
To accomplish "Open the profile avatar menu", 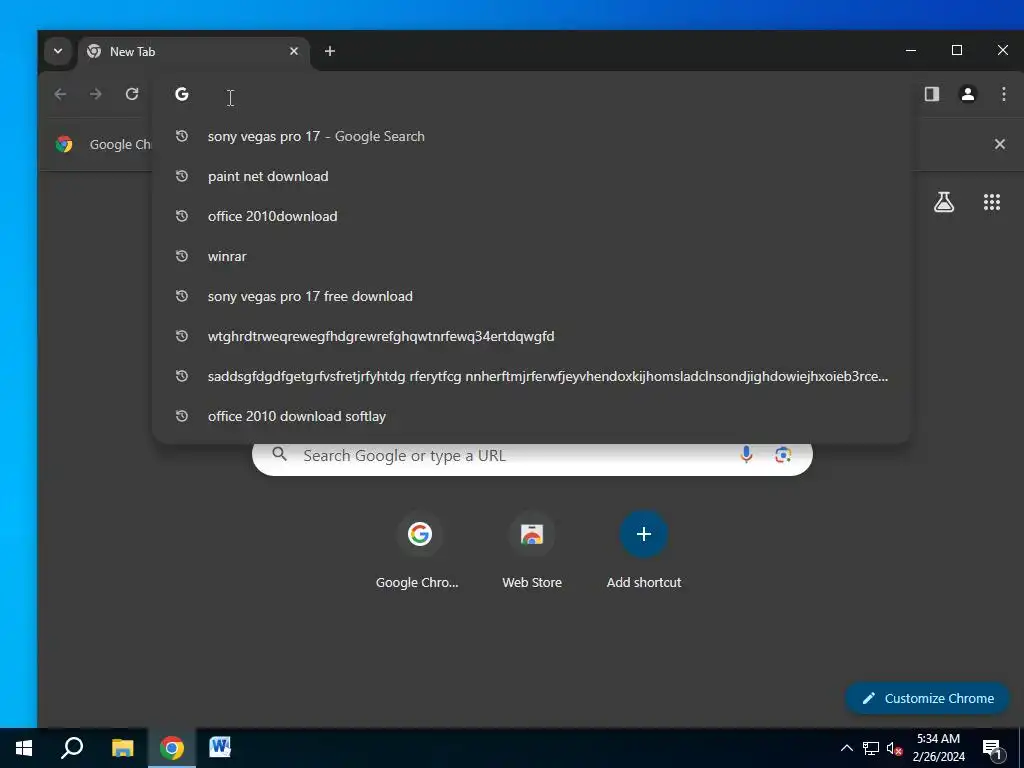I will tap(968, 94).
